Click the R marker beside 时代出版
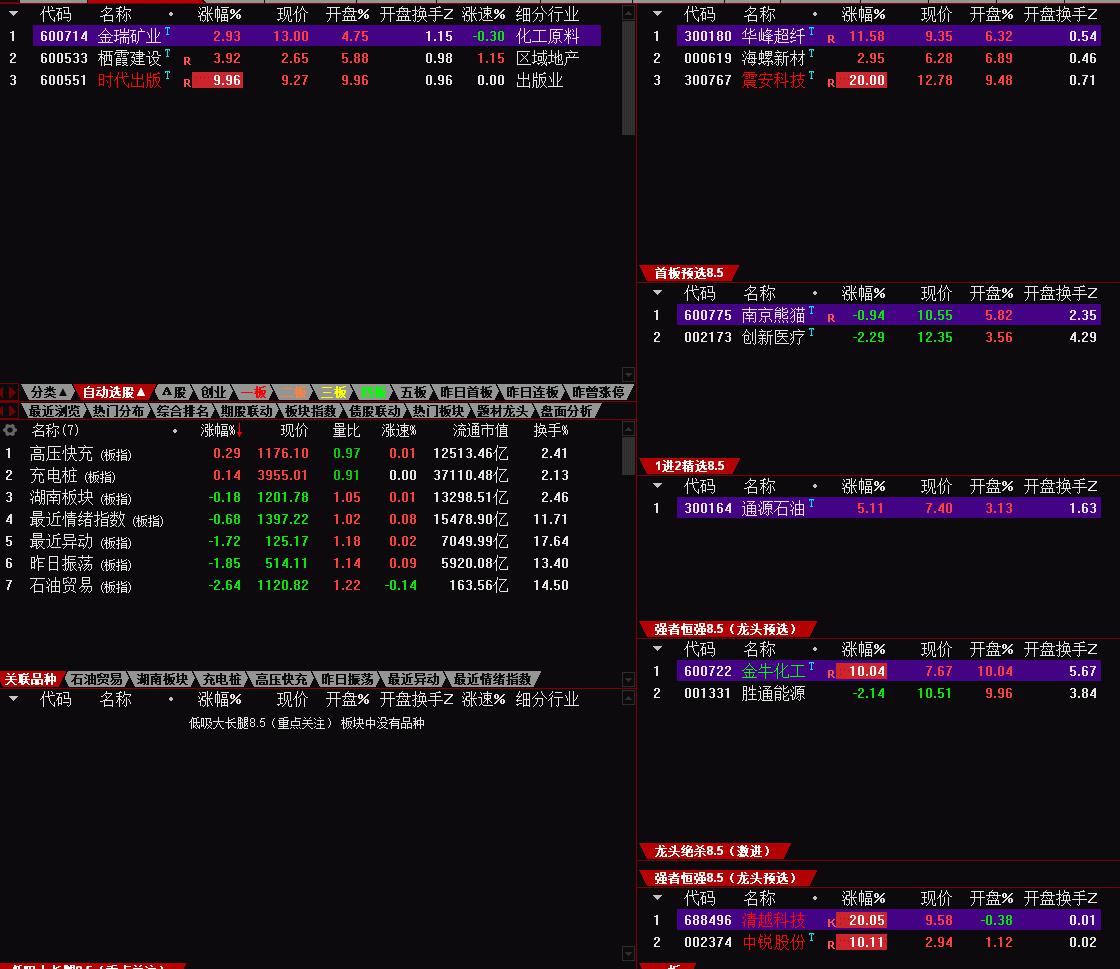The height and width of the screenshot is (969, 1120). tap(187, 83)
